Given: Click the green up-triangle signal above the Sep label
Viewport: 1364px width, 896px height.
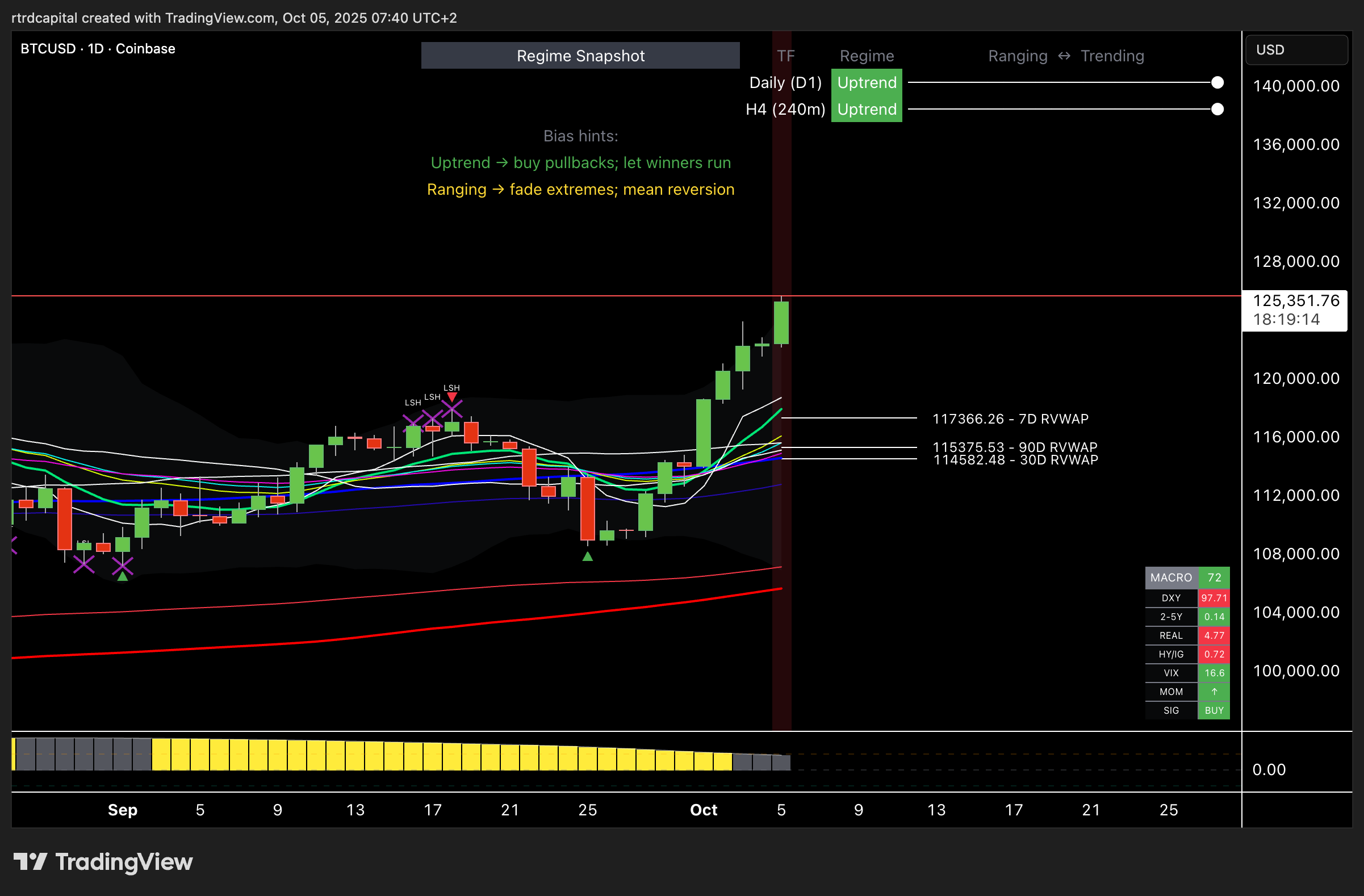Looking at the screenshot, I should [x=123, y=576].
